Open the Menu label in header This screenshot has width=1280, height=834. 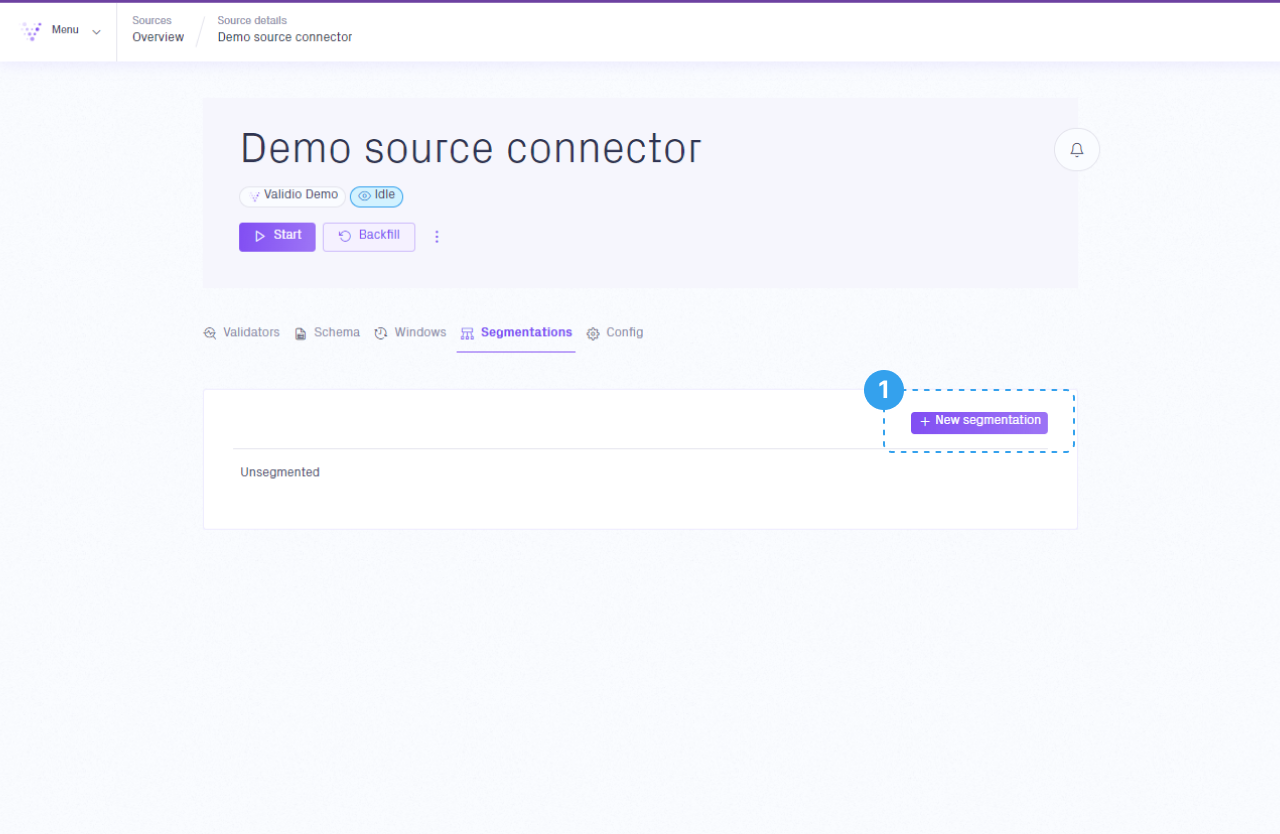[x=65, y=30]
